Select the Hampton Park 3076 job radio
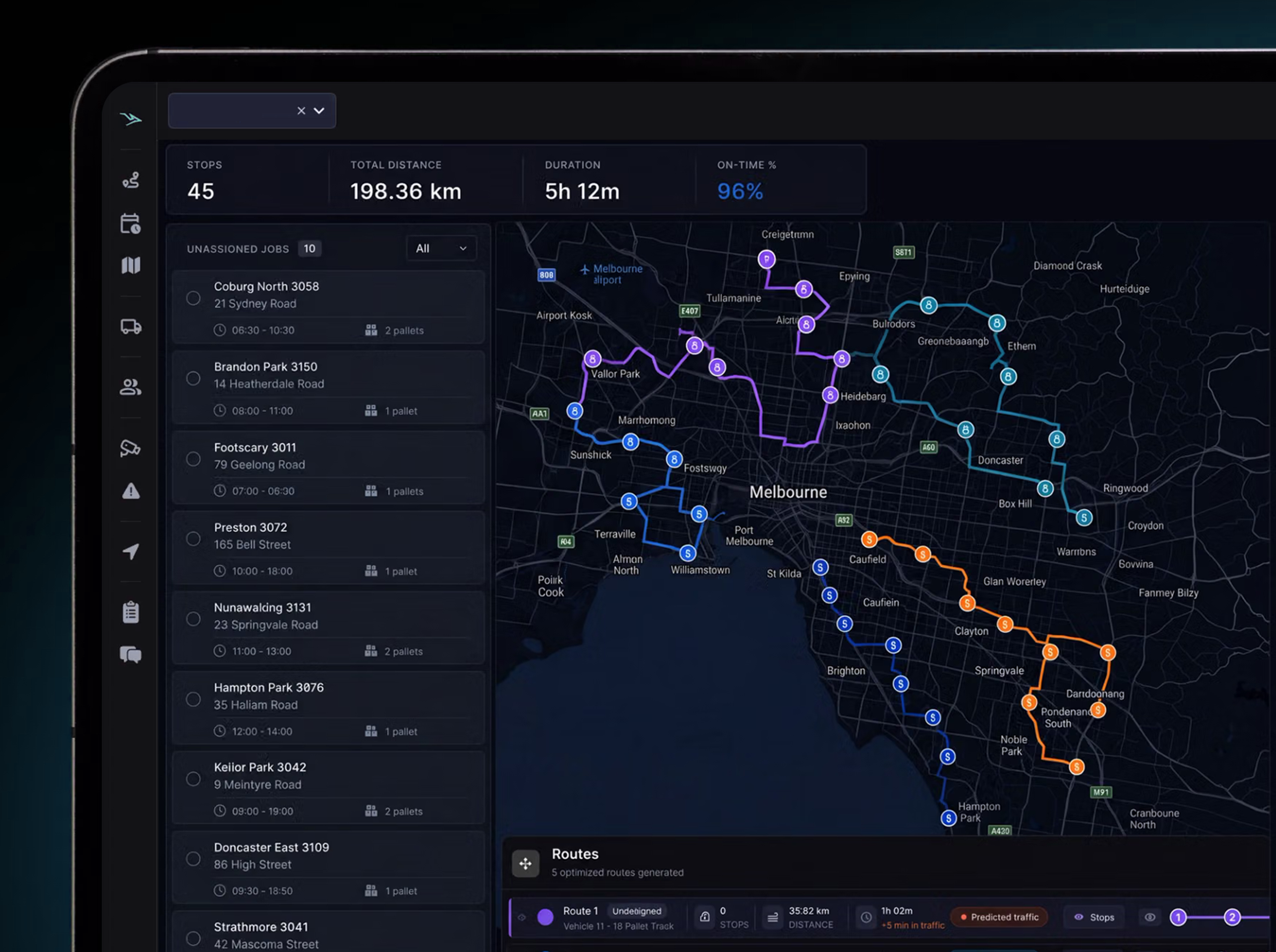Image resolution: width=1276 pixels, height=952 pixels. 194,699
